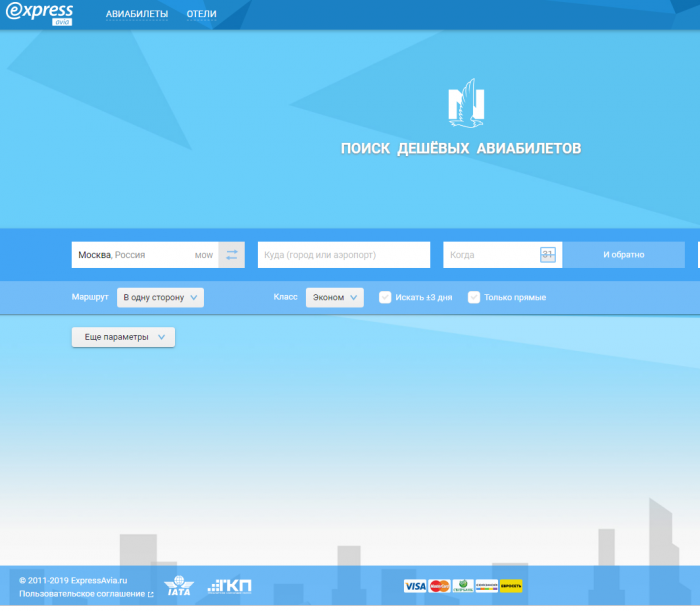Screen dimensions: 700x611
Task: Click the Express Avia logo
Action: pos(40,13)
